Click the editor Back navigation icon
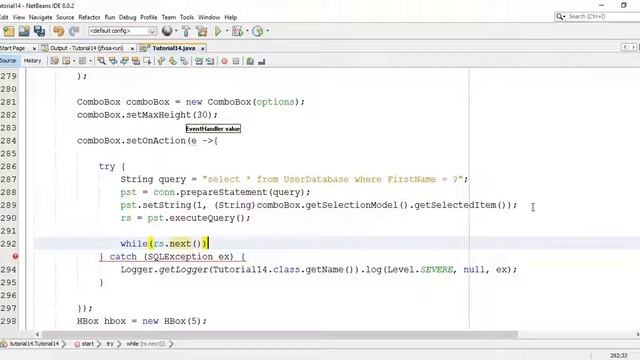640x360 pixels. coord(66,61)
